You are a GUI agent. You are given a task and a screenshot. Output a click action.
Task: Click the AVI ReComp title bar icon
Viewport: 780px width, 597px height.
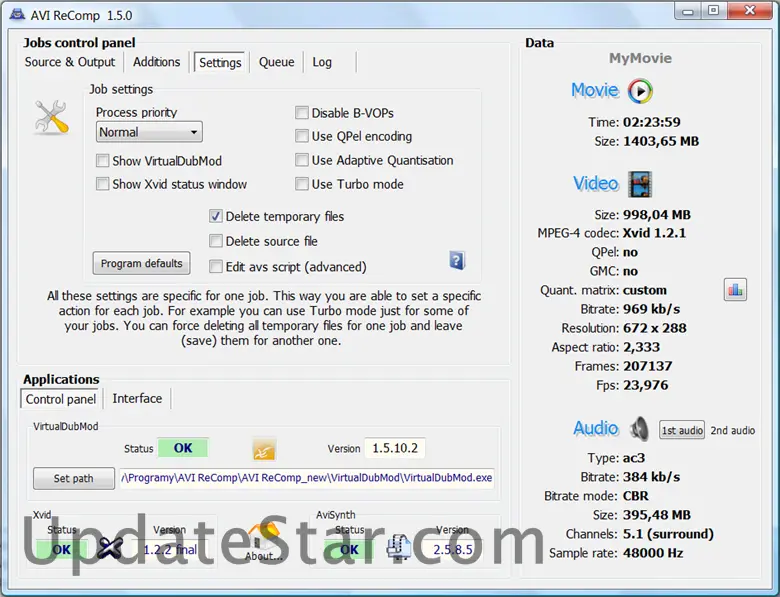17,14
